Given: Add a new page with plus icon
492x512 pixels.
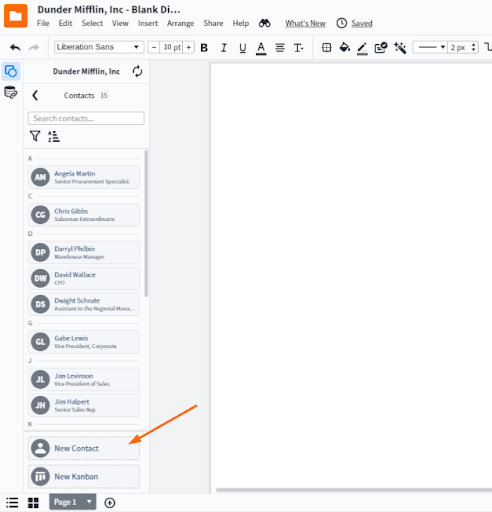Looking at the screenshot, I should tap(110, 503).
